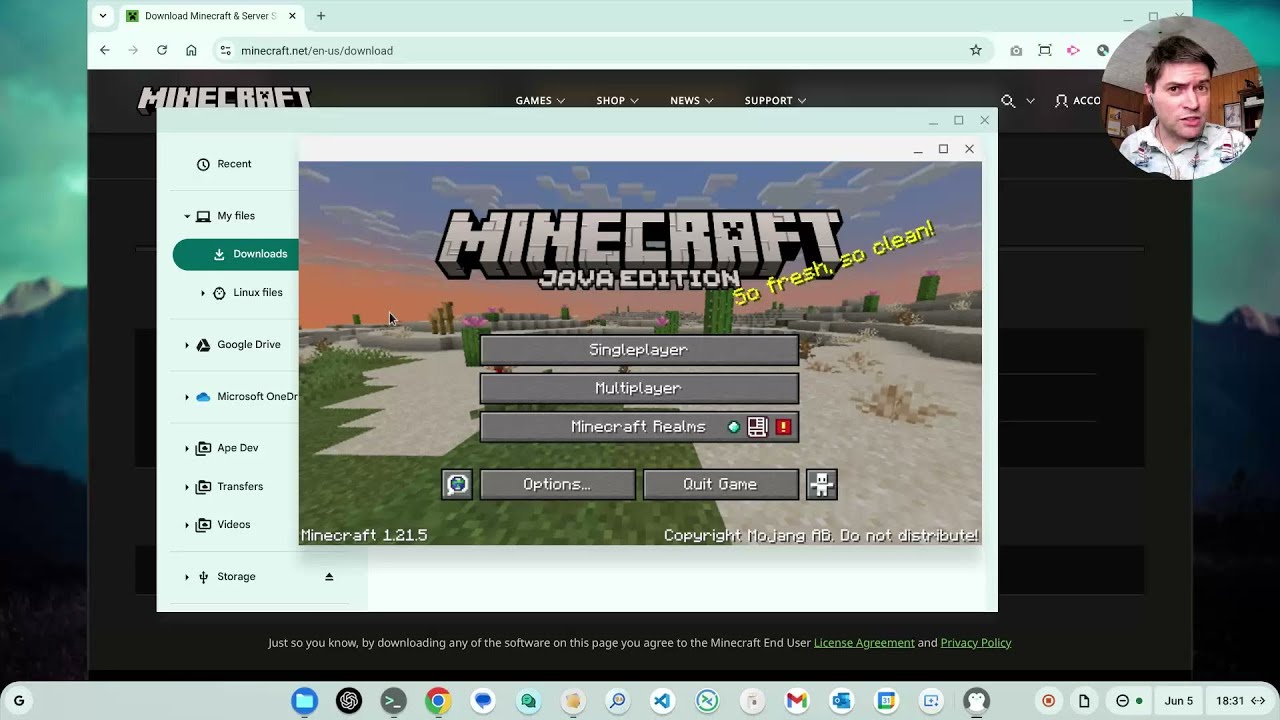This screenshot has width=1280, height=720.
Task: Open Minecraft Realms
Action: coord(639,427)
